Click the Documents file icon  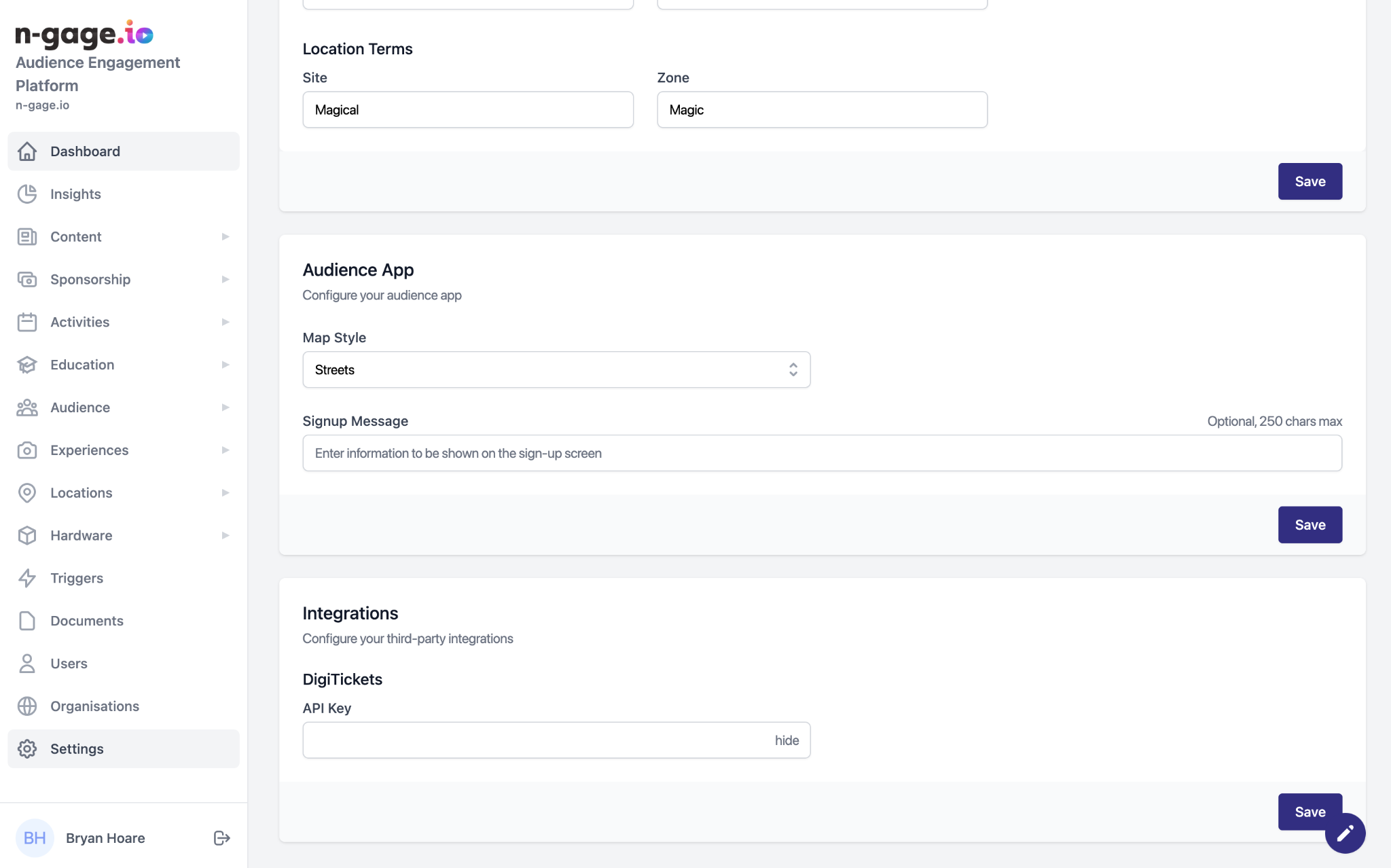click(x=27, y=621)
